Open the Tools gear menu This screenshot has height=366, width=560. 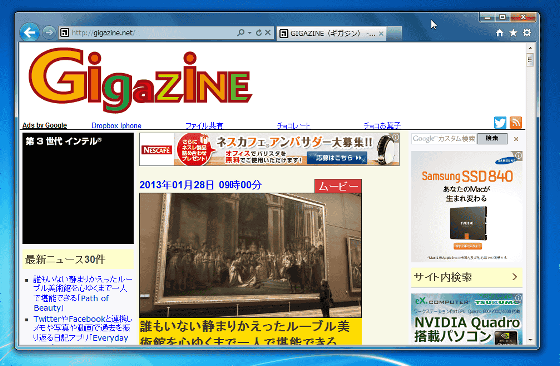tap(526, 33)
